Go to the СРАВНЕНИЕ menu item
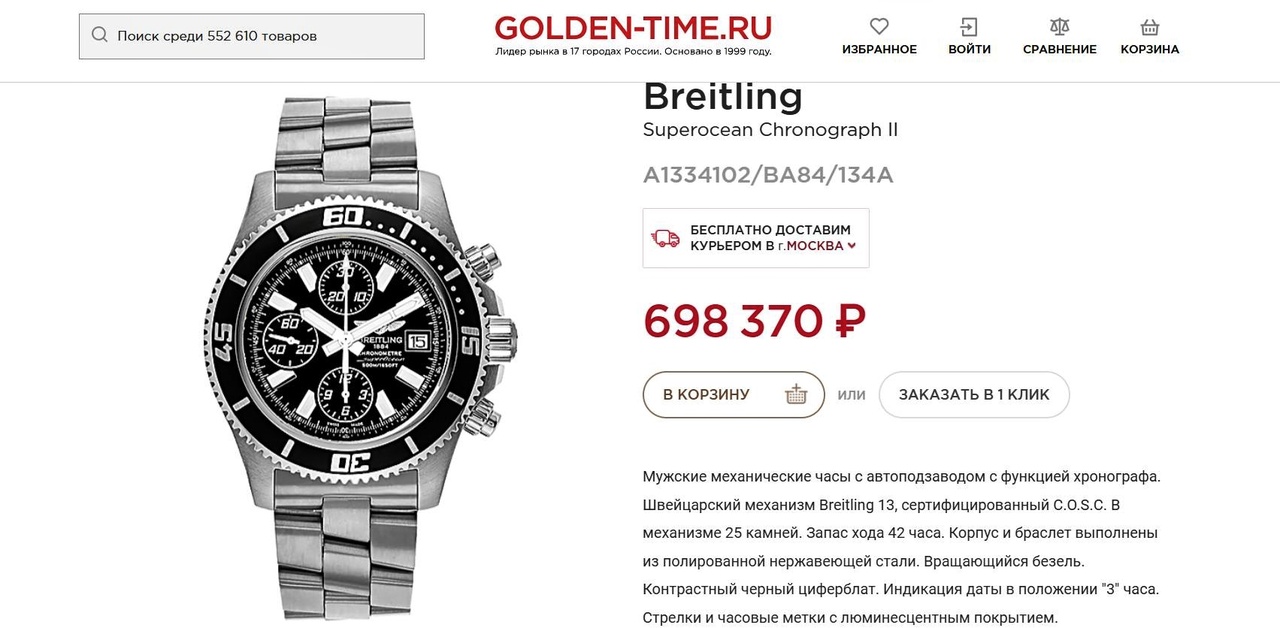 (x=1059, y=49)
